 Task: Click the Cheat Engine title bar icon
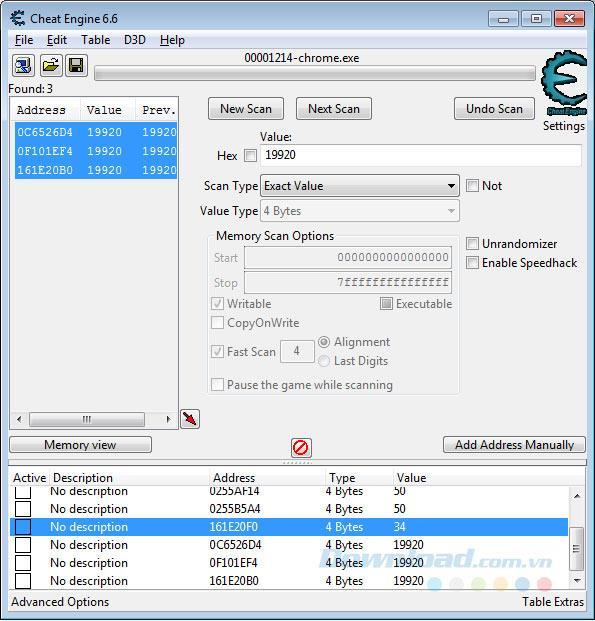coord(18,19)
